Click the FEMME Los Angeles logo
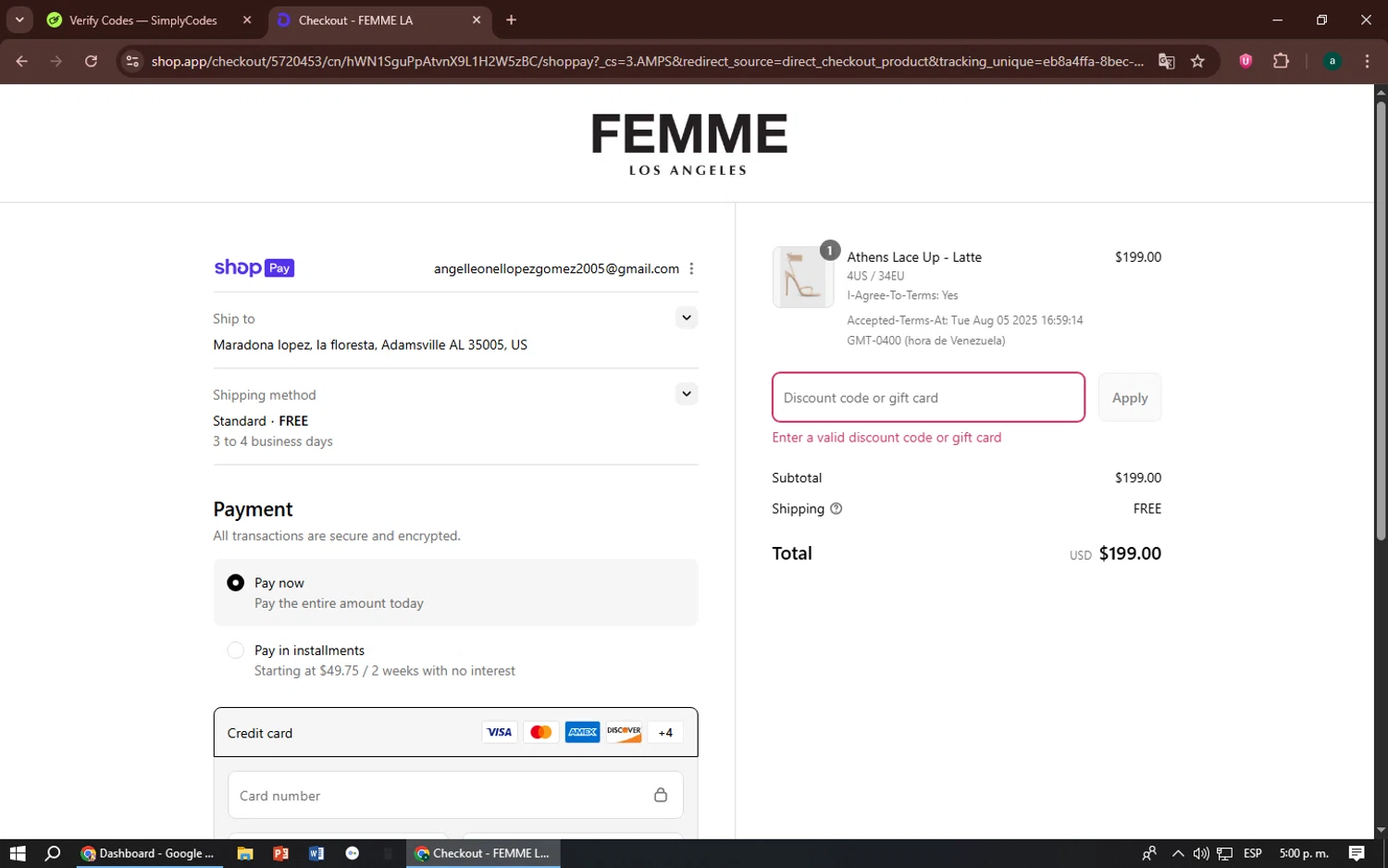 688,143
